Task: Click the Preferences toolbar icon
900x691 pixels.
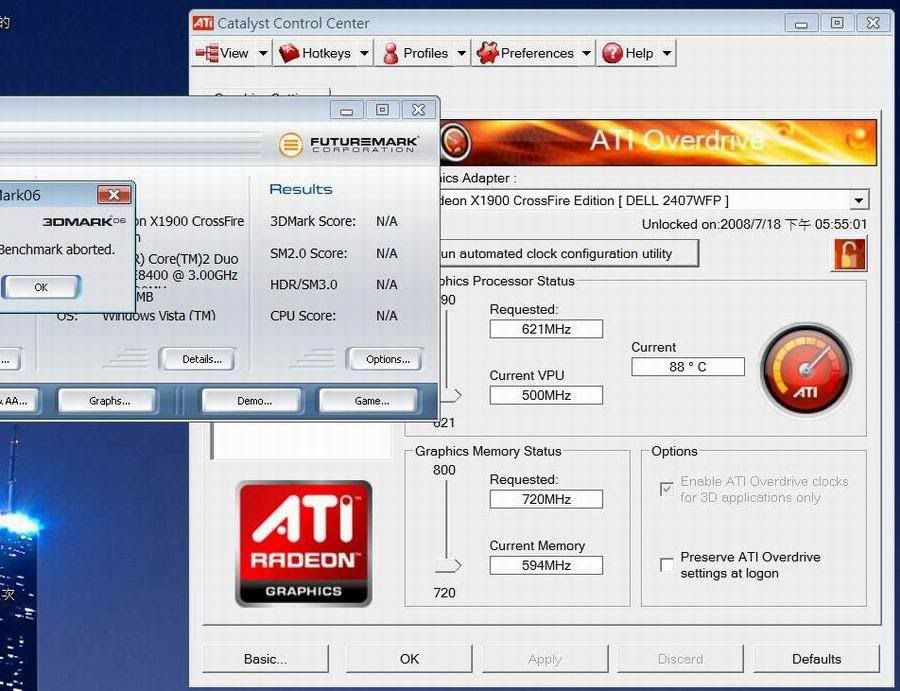Action: 487,53
